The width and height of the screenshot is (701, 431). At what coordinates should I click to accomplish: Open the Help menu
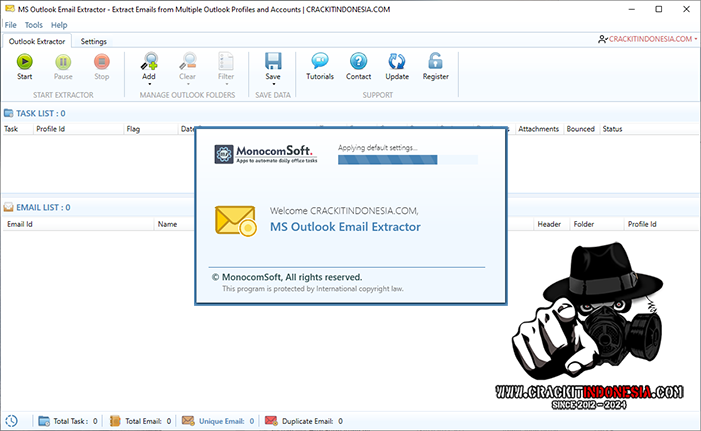[x=59, y=24]
